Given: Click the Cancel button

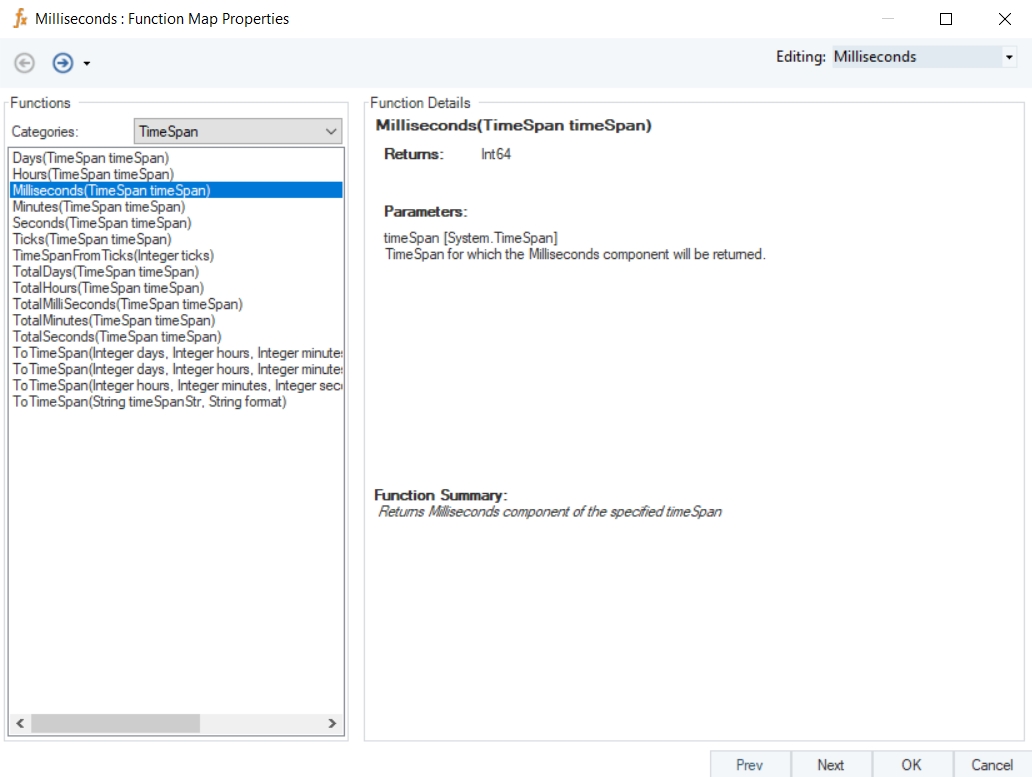Looking at the screenshot, I should point(991,764).
